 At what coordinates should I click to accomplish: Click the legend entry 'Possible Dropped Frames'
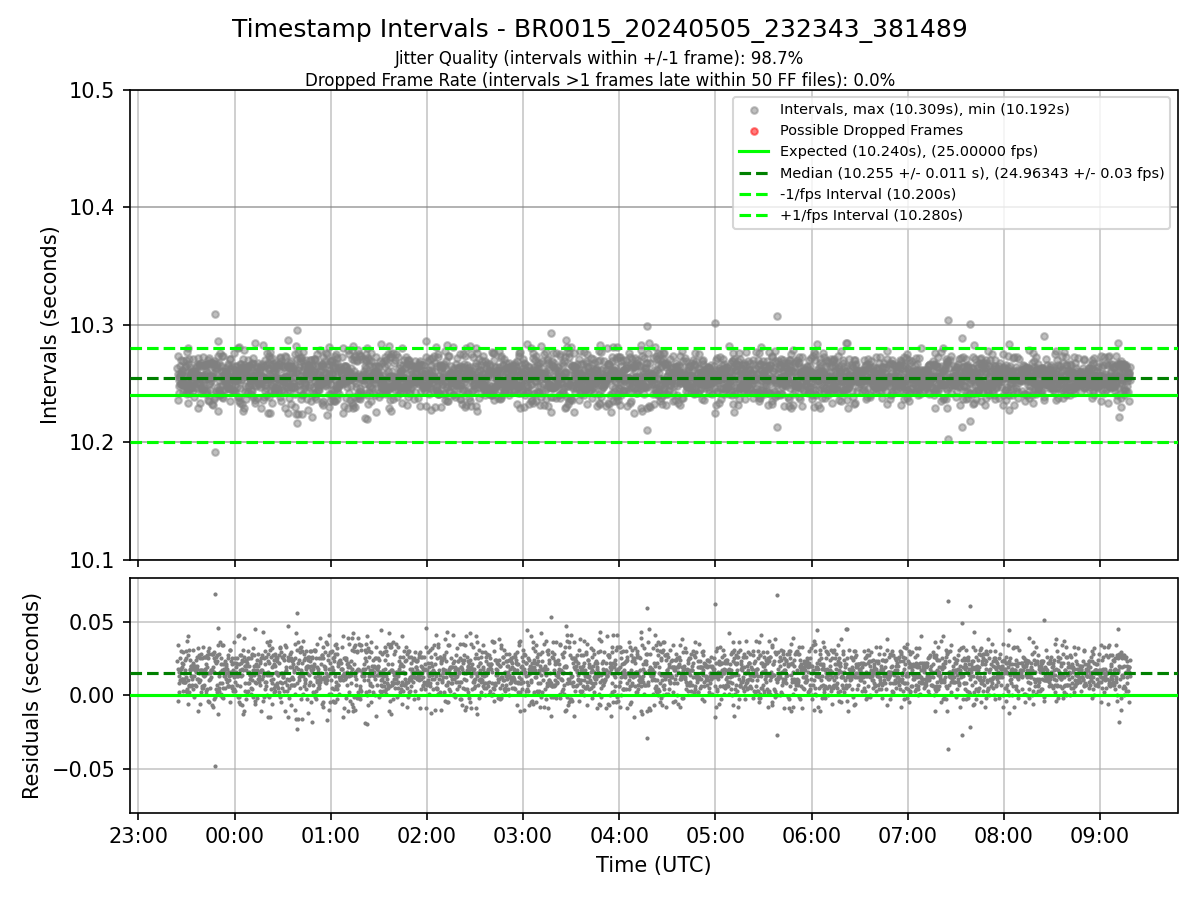click(871, 130)
